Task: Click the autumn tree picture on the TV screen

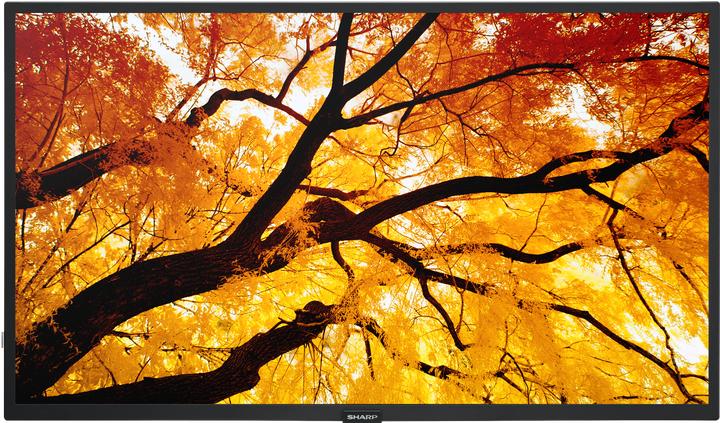Action: pos(362,208)
